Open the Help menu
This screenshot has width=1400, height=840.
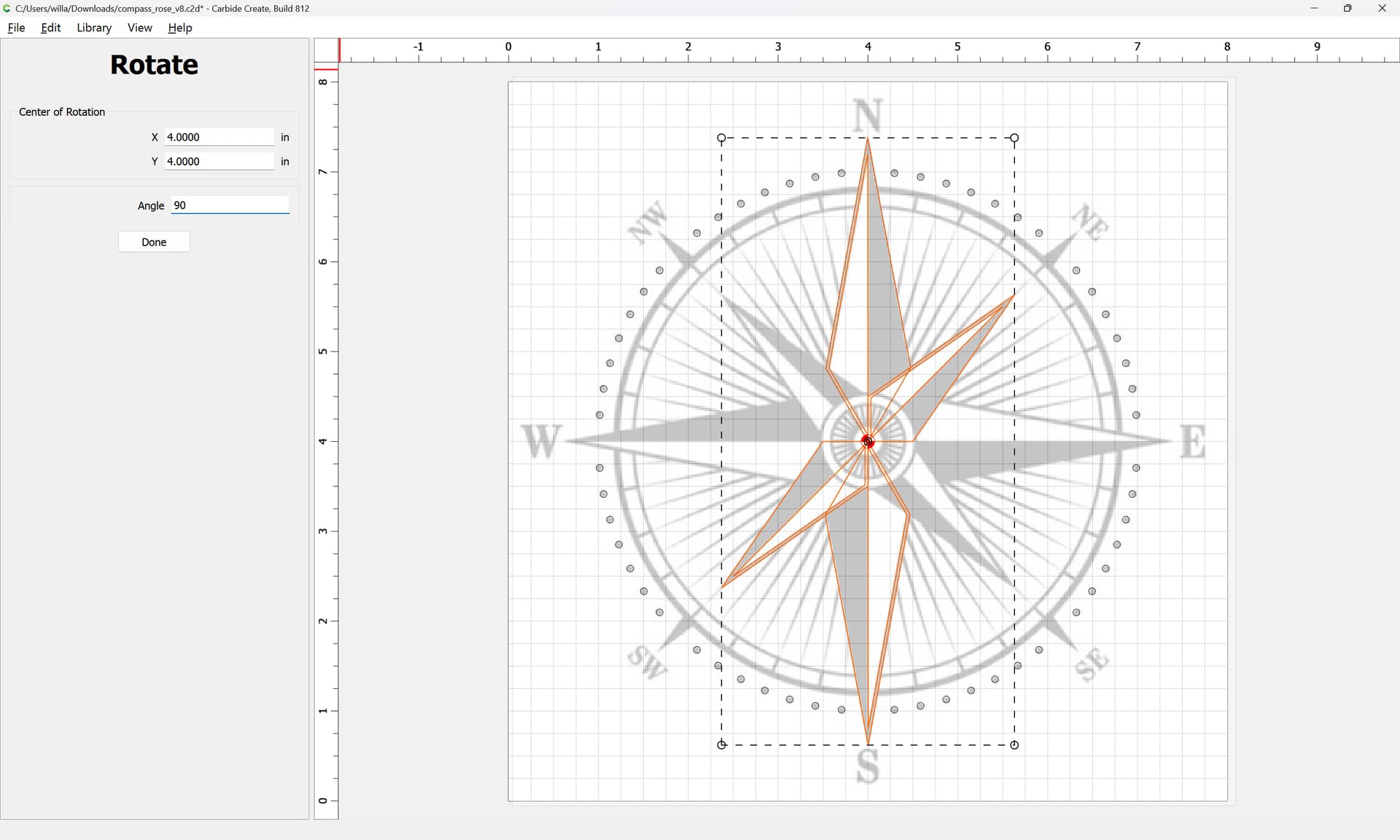pos(179,28)
